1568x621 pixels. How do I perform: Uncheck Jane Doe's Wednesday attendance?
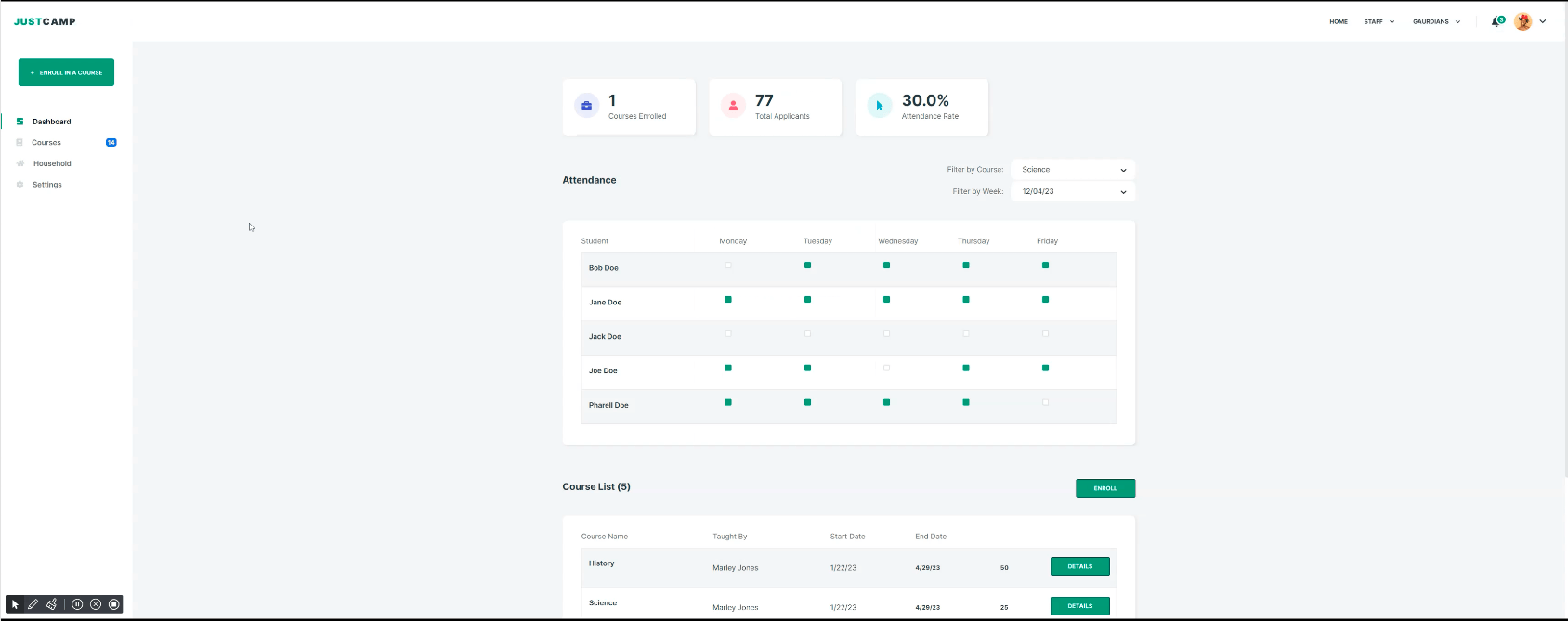coord(886,300)
